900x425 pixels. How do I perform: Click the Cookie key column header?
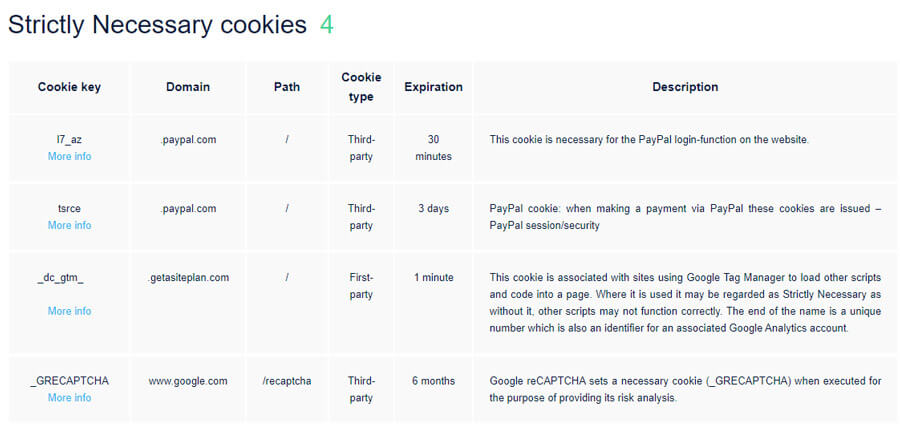69,87
